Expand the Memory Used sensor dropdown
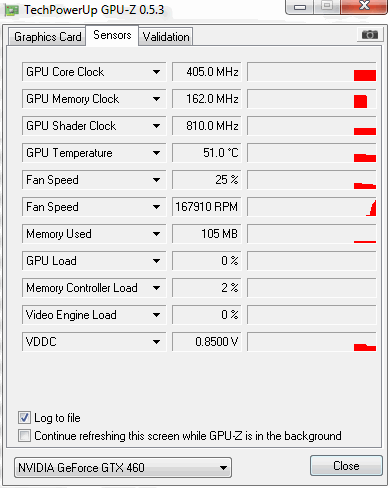Viewport: 390px width, 488px height. click(x=156, y=234)
